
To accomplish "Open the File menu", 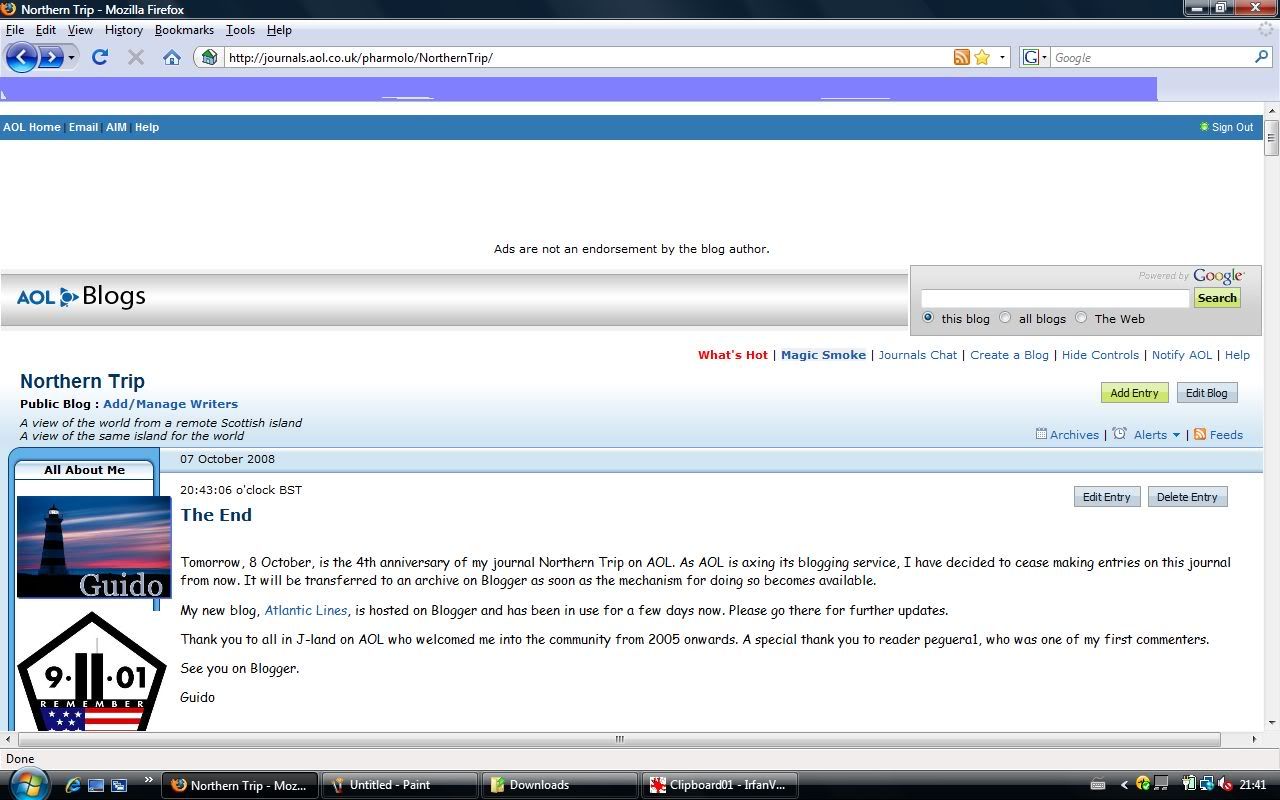I will coord(15,30).
